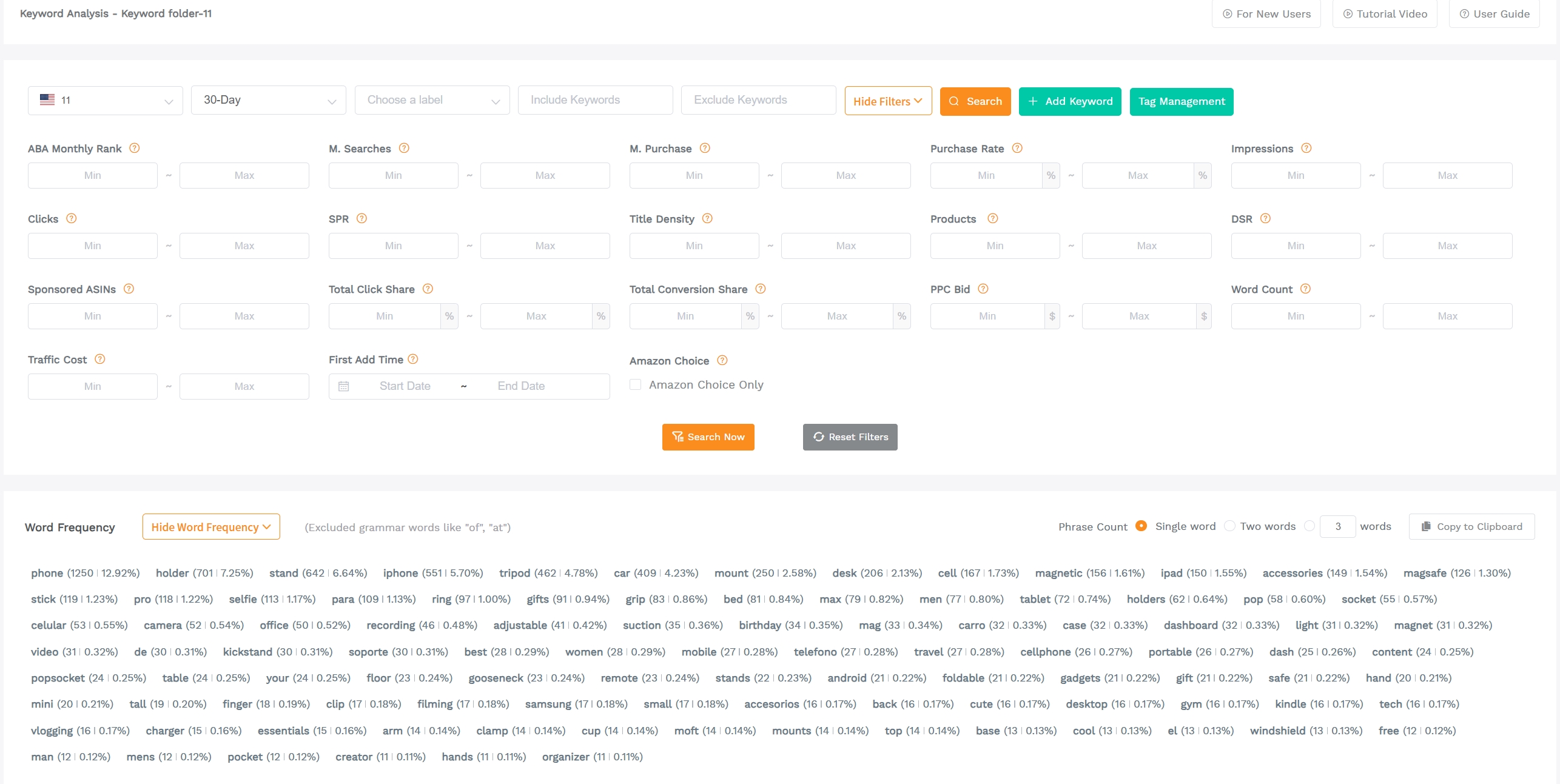Click the US flag in the marketplace selector
The width and height of the screenshot is (1560, 784).
click(x=47, y=99)
